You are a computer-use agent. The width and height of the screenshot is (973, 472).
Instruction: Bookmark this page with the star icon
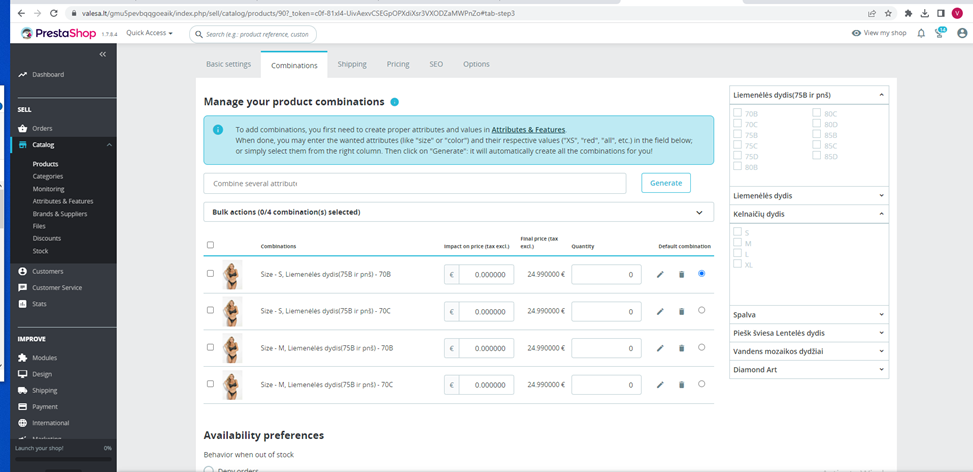click(888, 13)
